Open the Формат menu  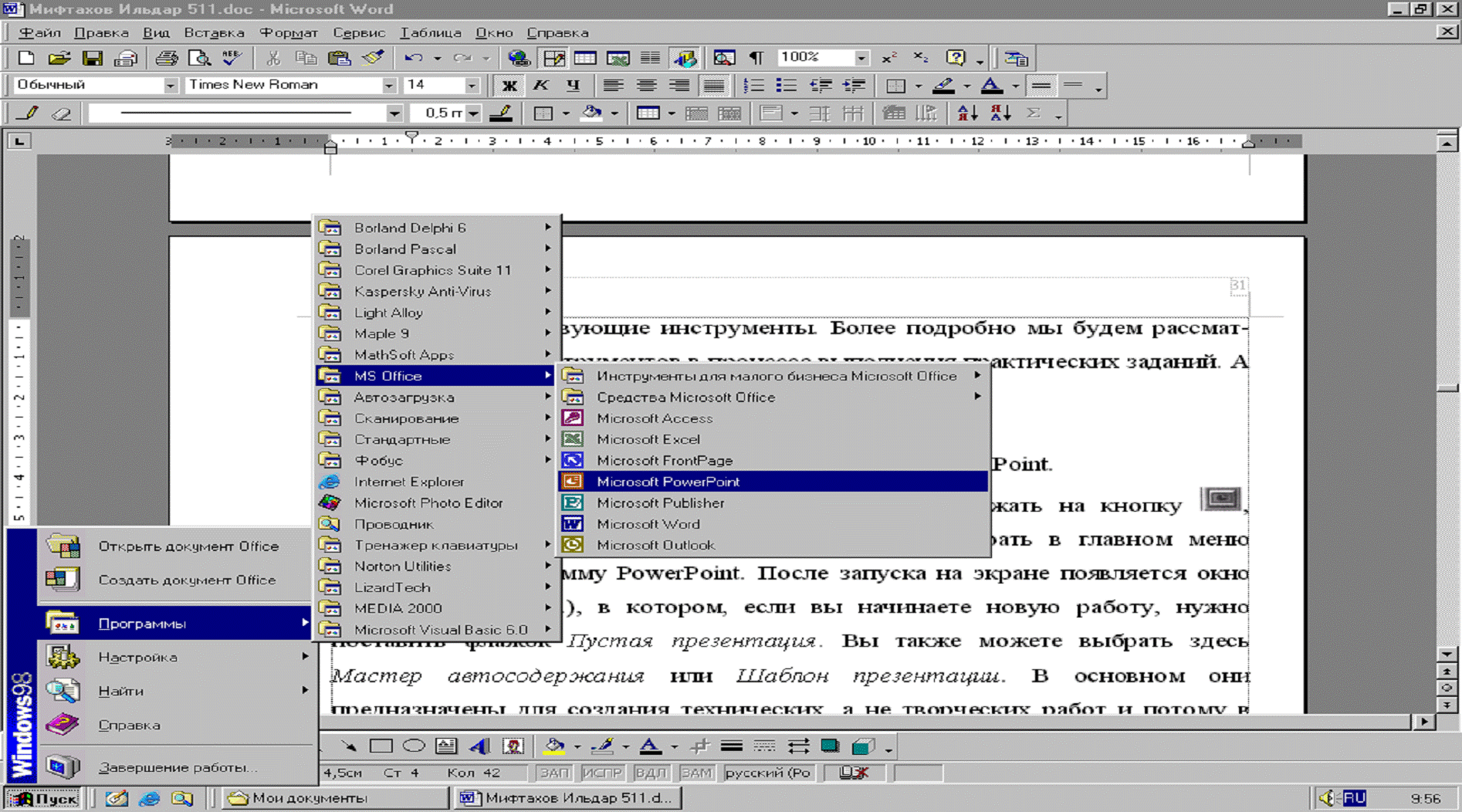288,33
